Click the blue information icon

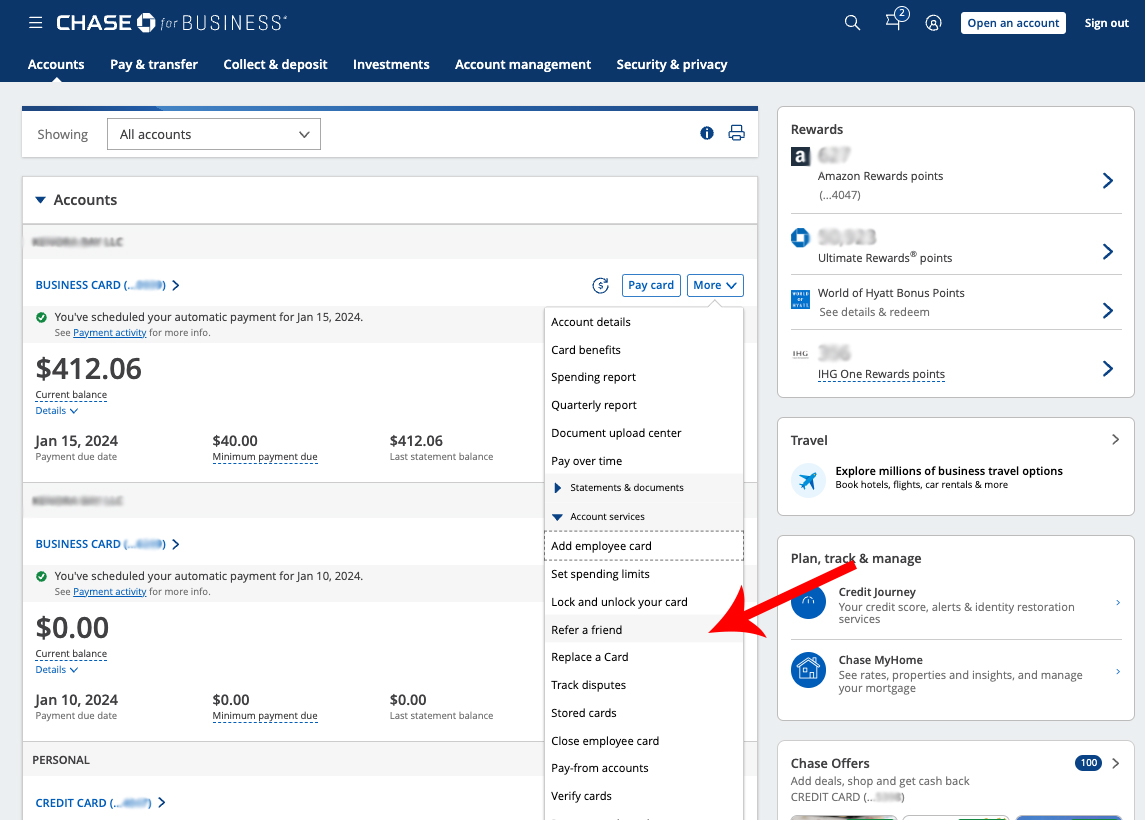707,133
